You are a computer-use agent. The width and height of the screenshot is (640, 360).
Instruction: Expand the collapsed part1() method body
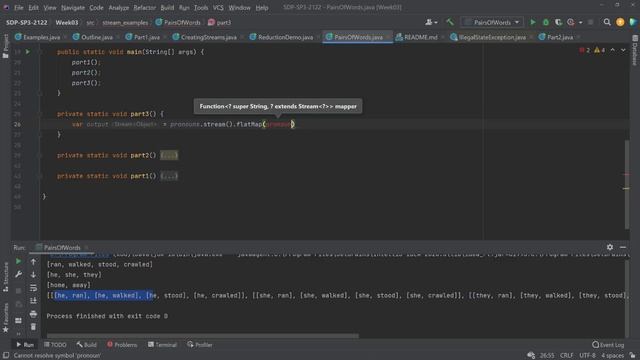(x=169, y=176)
